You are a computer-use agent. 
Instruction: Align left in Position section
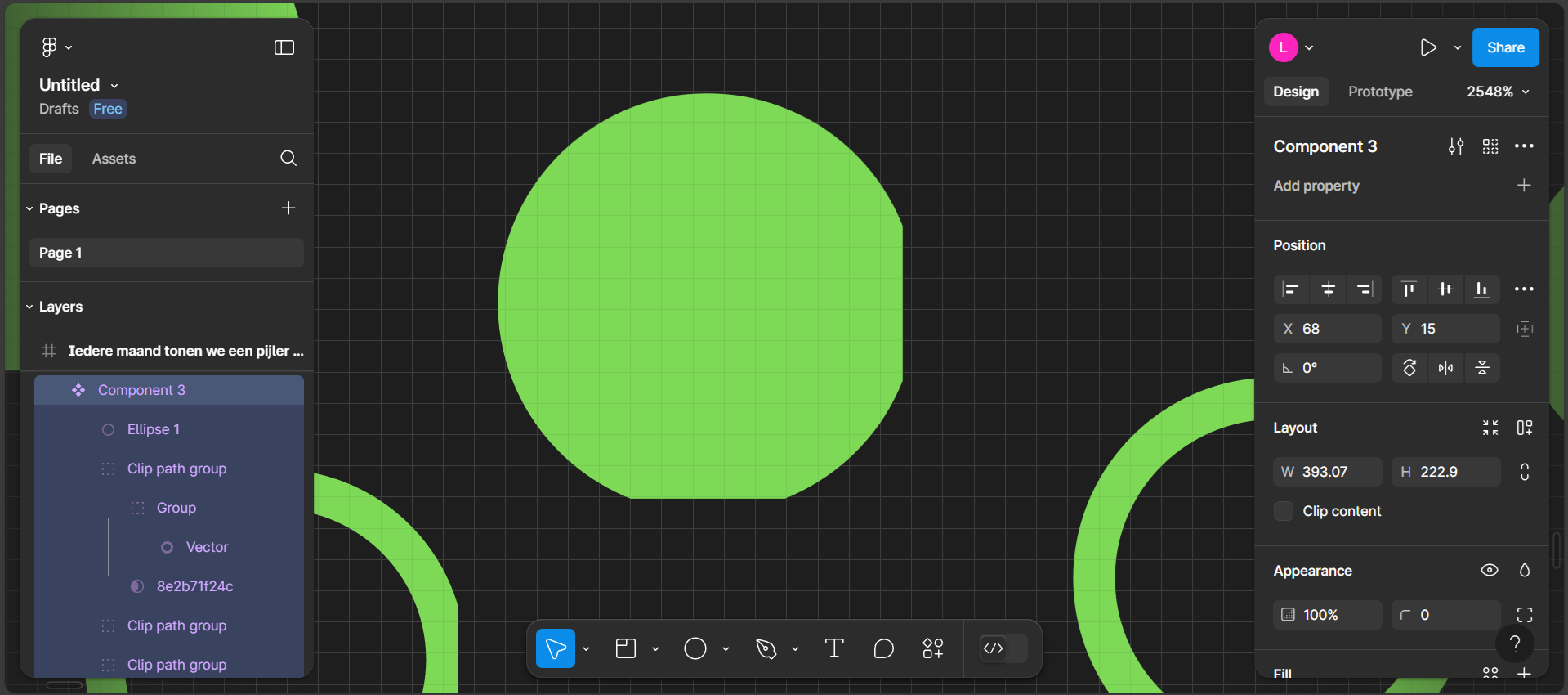1291,289
